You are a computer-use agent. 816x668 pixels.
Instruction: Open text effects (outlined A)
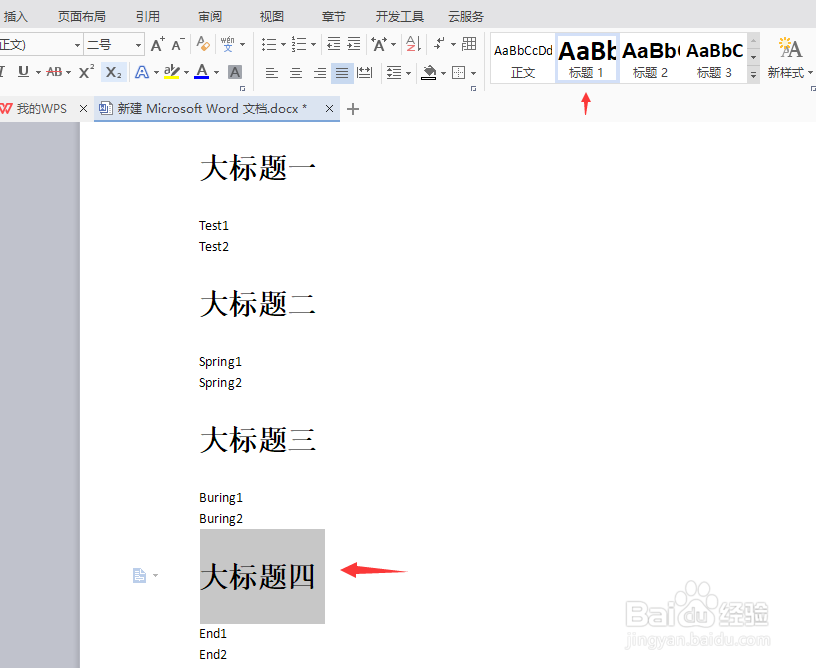pyautogui.click(x=142, y=72)
